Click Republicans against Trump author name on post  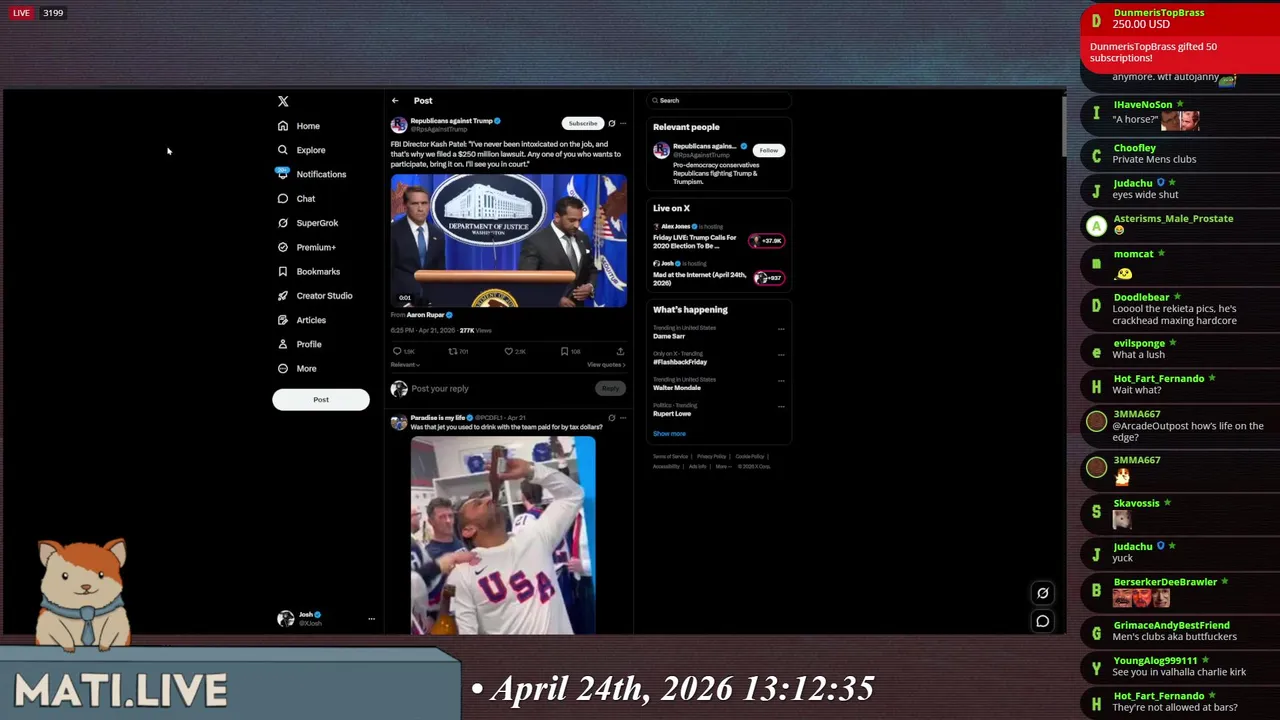[x=451, y=121]
